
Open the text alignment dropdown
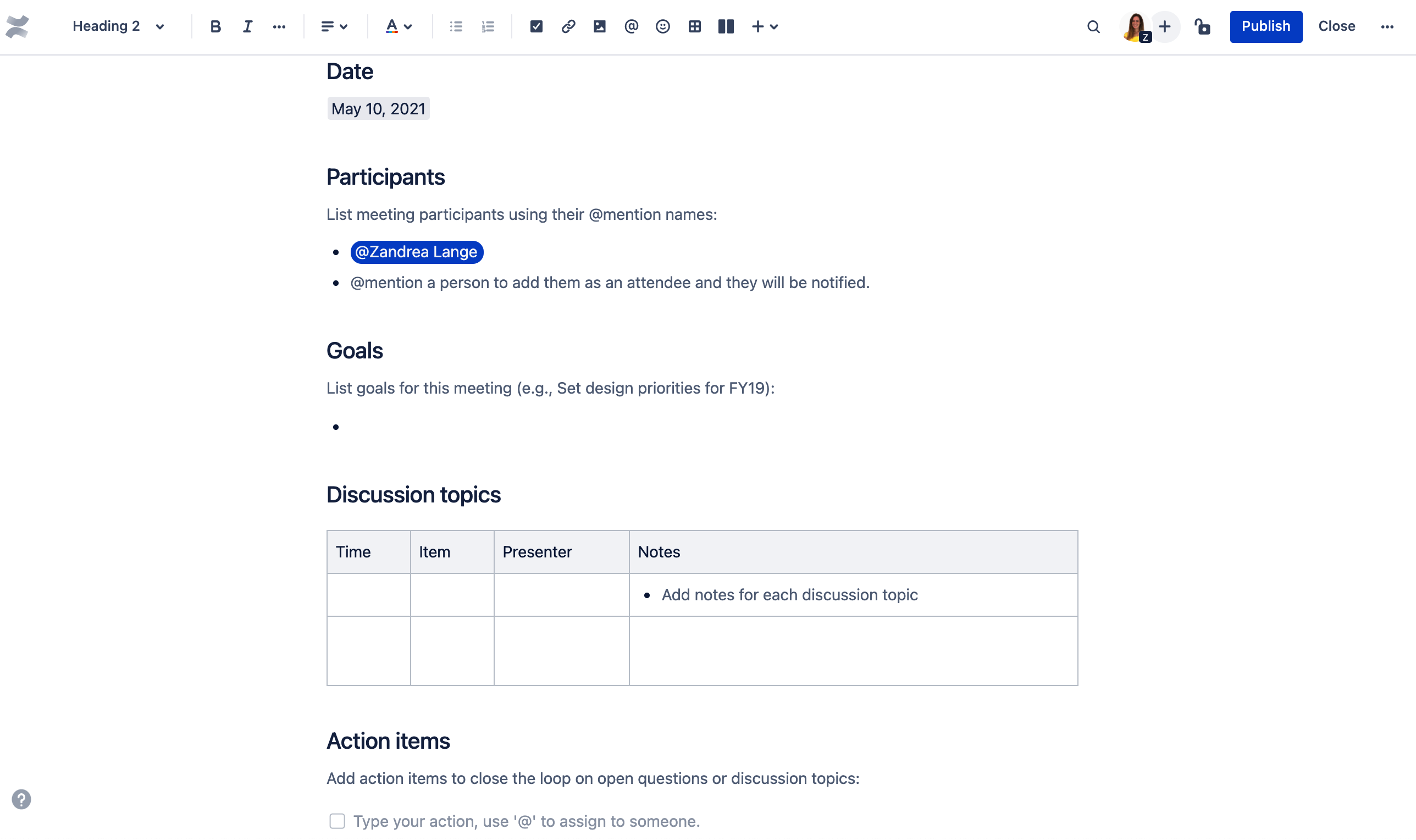click(334, 26)
